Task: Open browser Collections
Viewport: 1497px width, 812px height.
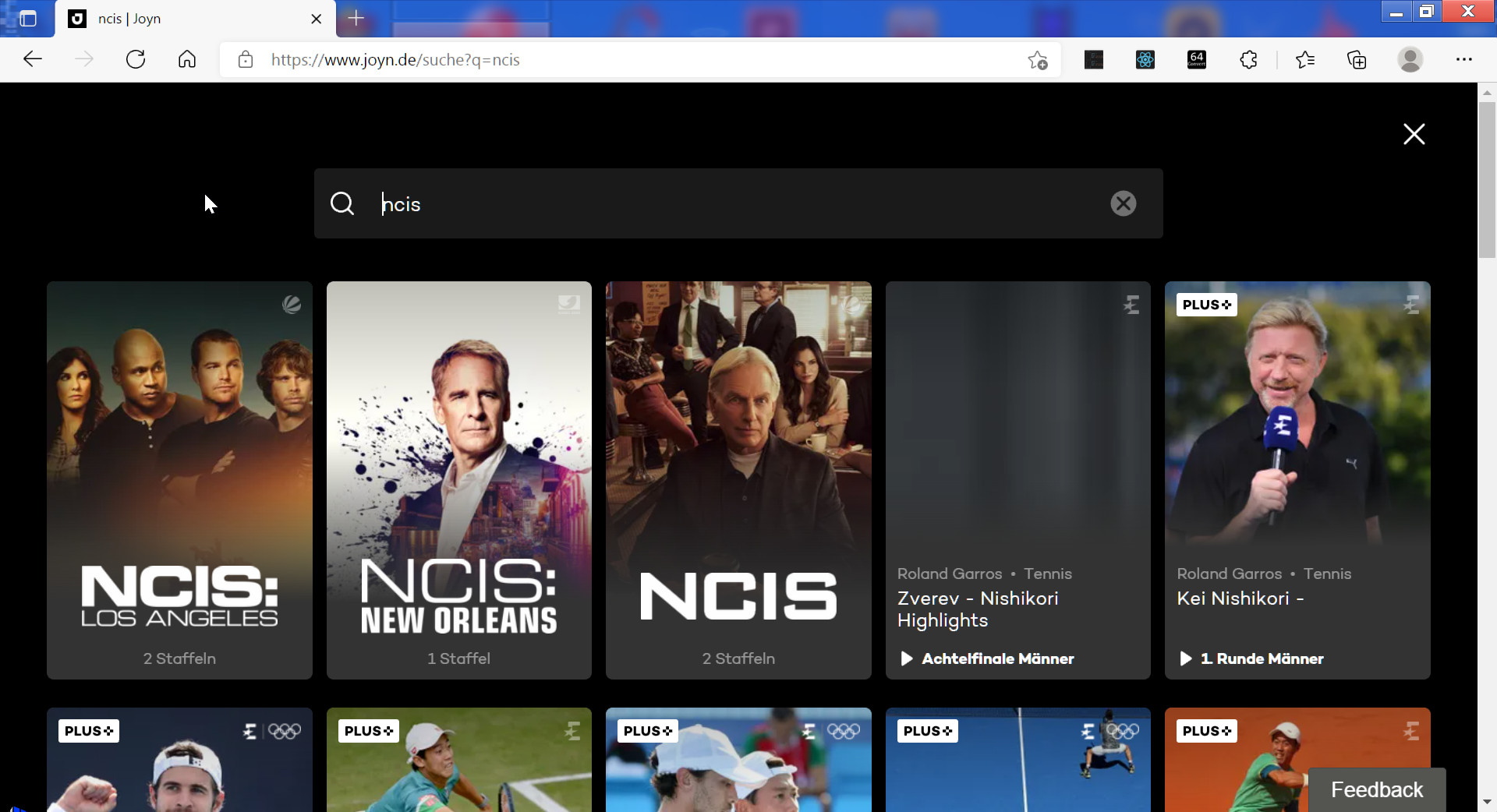Action: coord(1357,60)
